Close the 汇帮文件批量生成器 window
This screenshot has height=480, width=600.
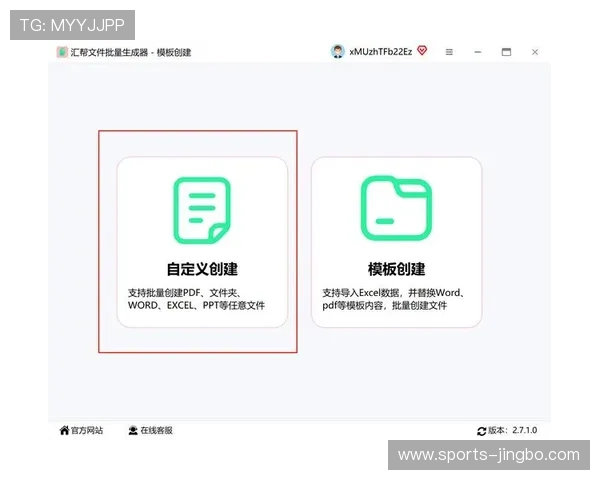pos(535,52)
